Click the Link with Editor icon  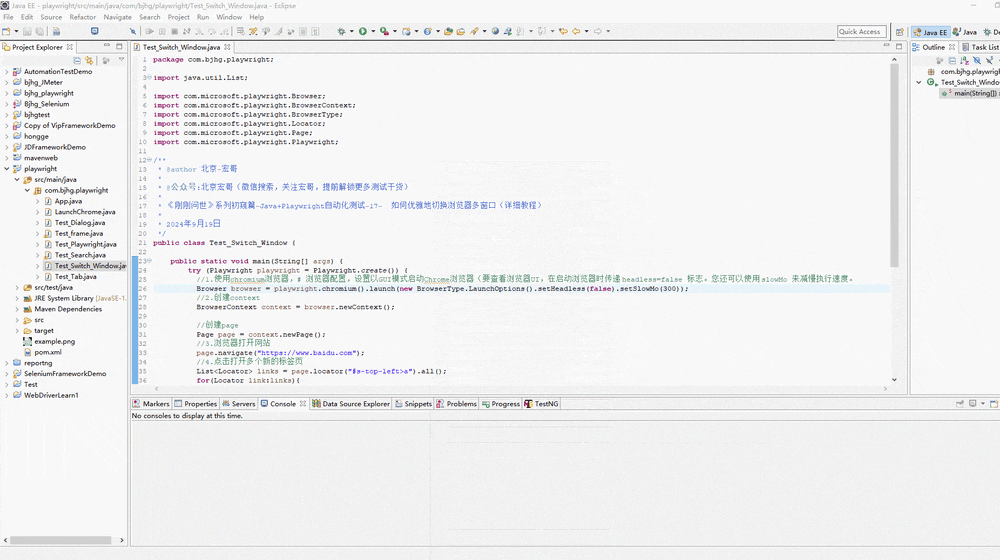point(89,60)
